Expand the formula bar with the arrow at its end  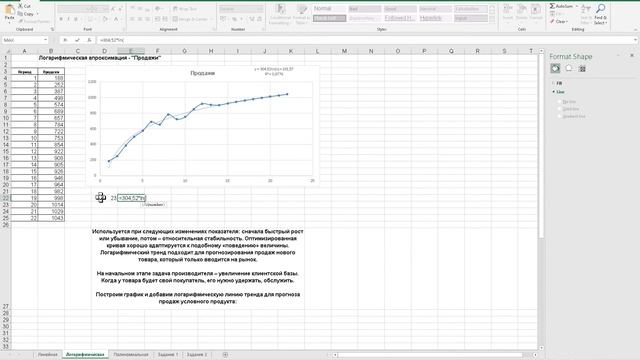coord(636,40)
